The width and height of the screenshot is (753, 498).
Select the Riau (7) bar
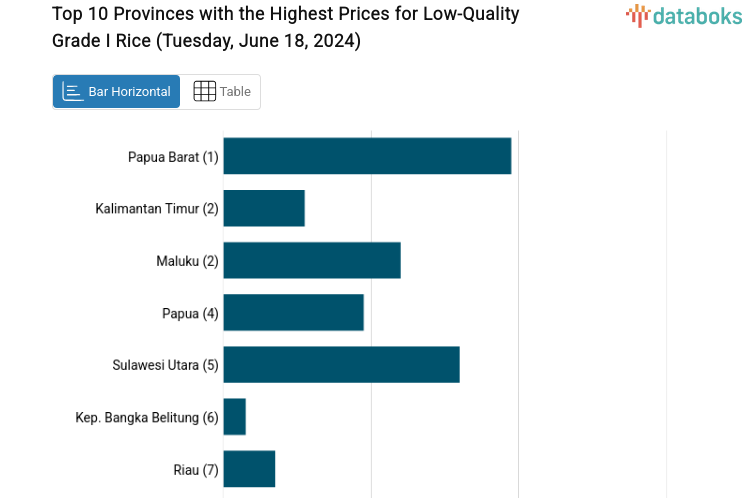(x=249, y=469)
